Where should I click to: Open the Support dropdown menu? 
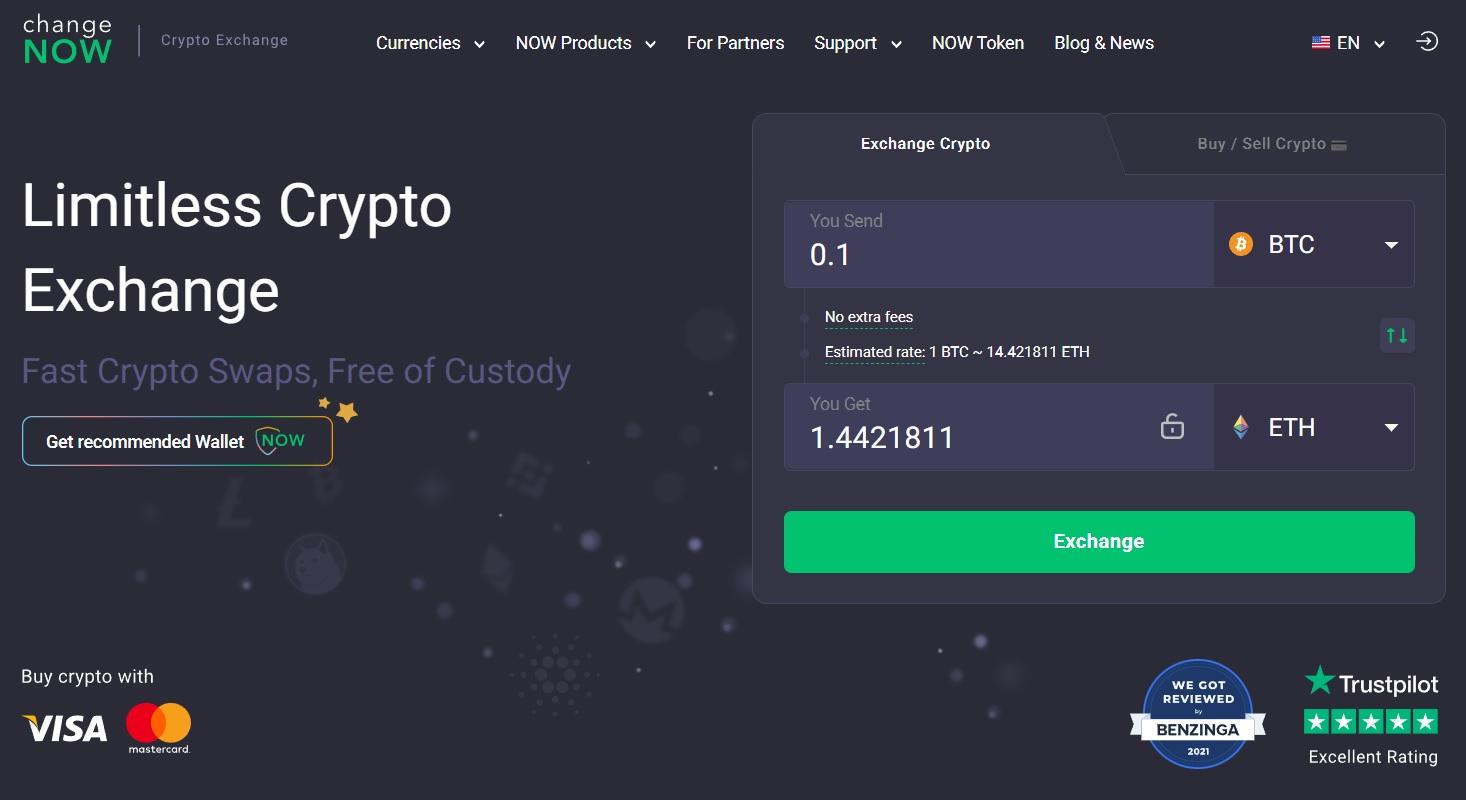point(858,43)
